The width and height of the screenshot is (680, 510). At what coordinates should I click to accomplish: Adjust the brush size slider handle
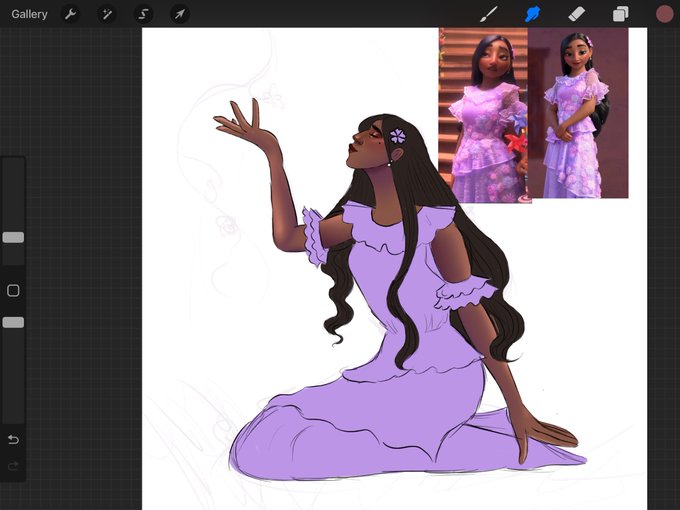tap(13, 237)
